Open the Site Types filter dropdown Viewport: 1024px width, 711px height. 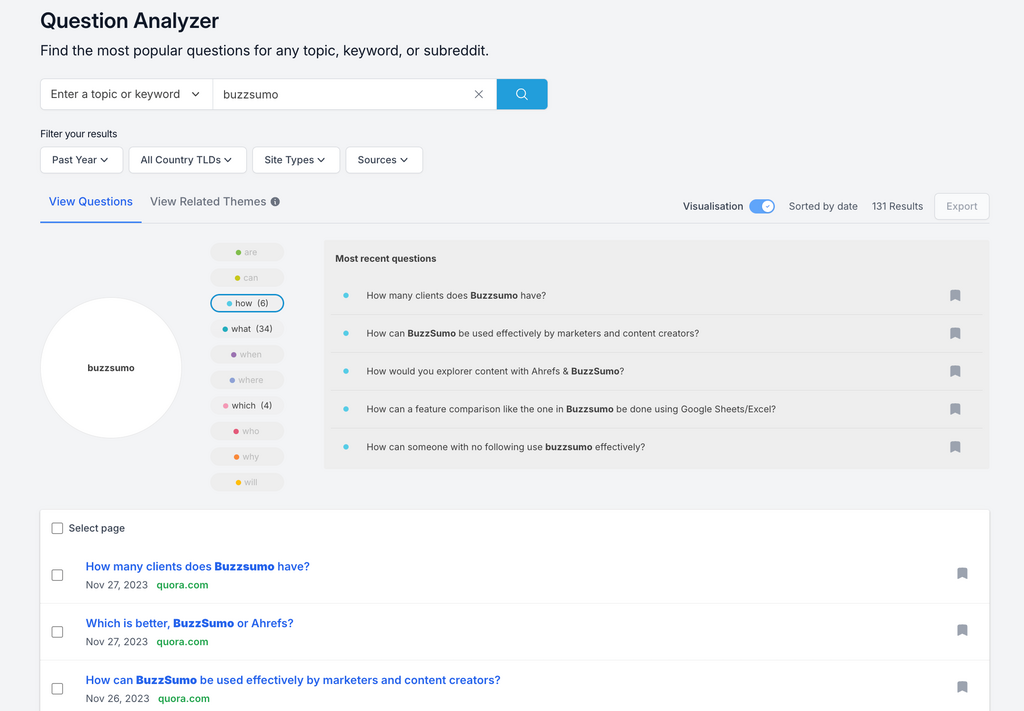(294, 160)
